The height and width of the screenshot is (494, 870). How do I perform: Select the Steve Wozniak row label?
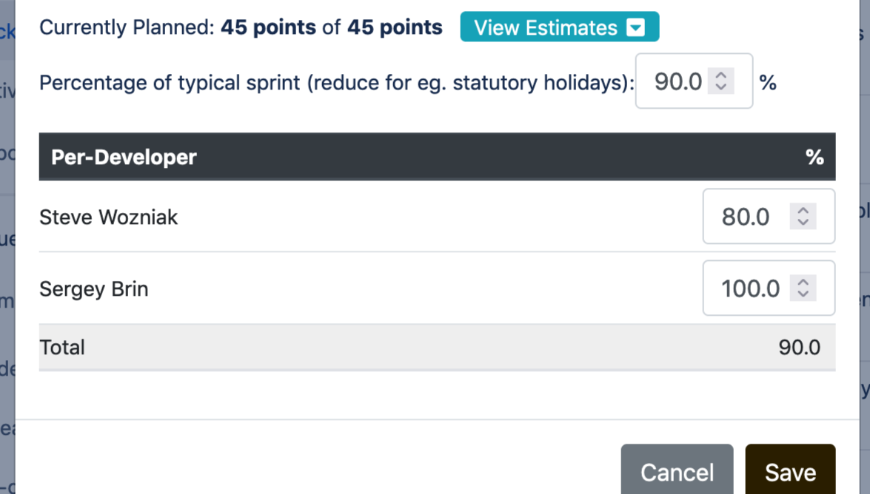tap(108, 216)
